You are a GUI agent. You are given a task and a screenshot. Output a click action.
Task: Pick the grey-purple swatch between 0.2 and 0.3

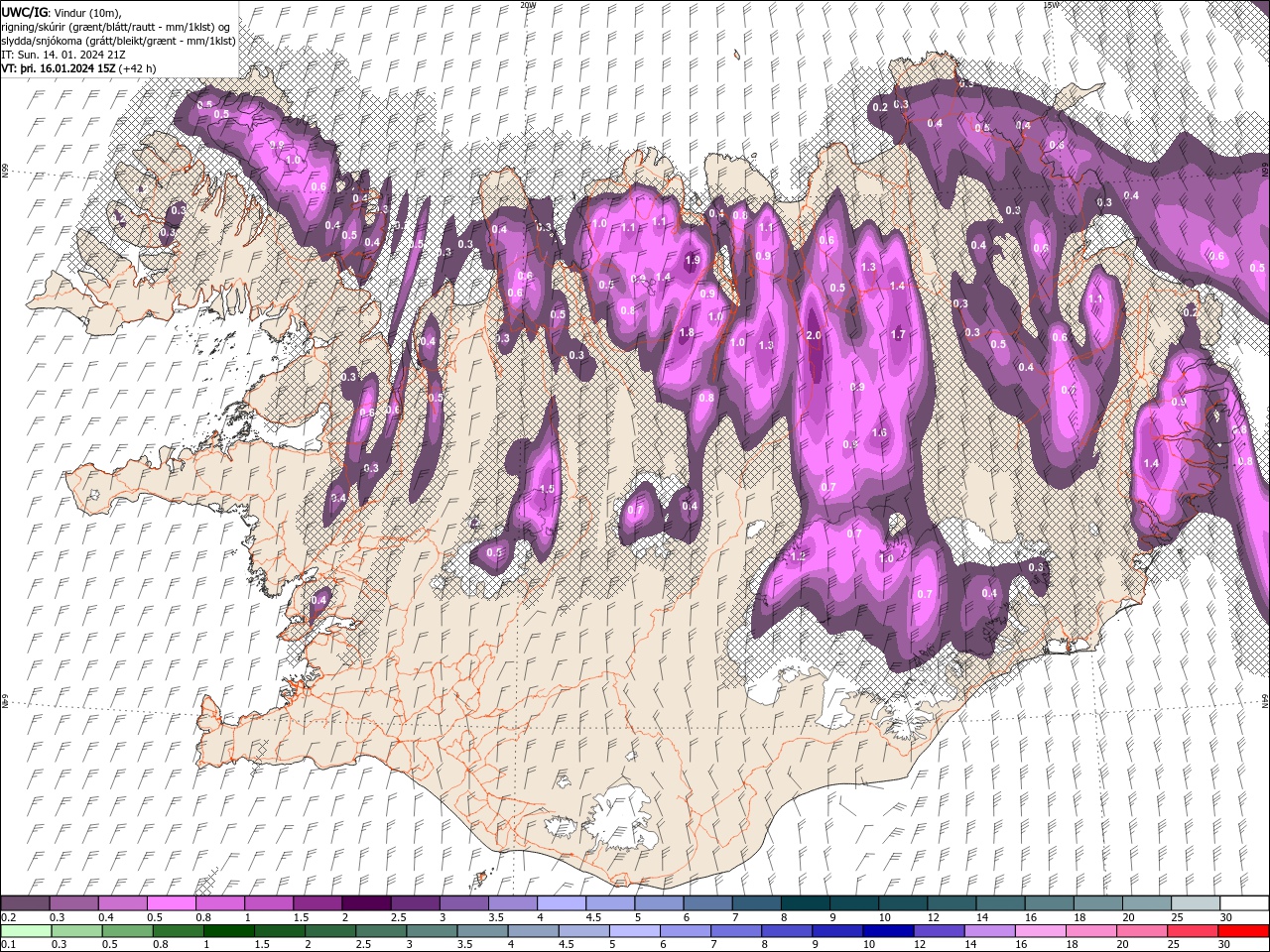pyautogui.click(x=25, y=903)
